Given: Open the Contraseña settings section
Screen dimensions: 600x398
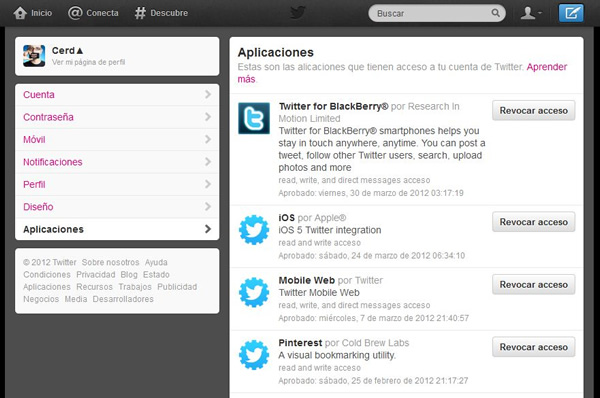Looking at the screenshot, I should [117, 117].
